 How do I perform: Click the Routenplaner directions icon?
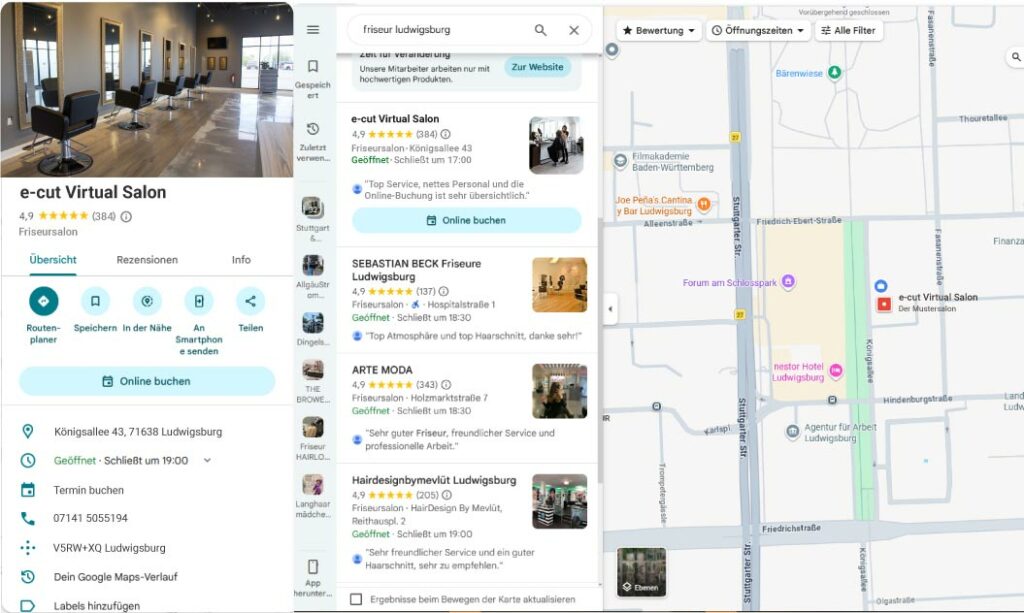43,301
